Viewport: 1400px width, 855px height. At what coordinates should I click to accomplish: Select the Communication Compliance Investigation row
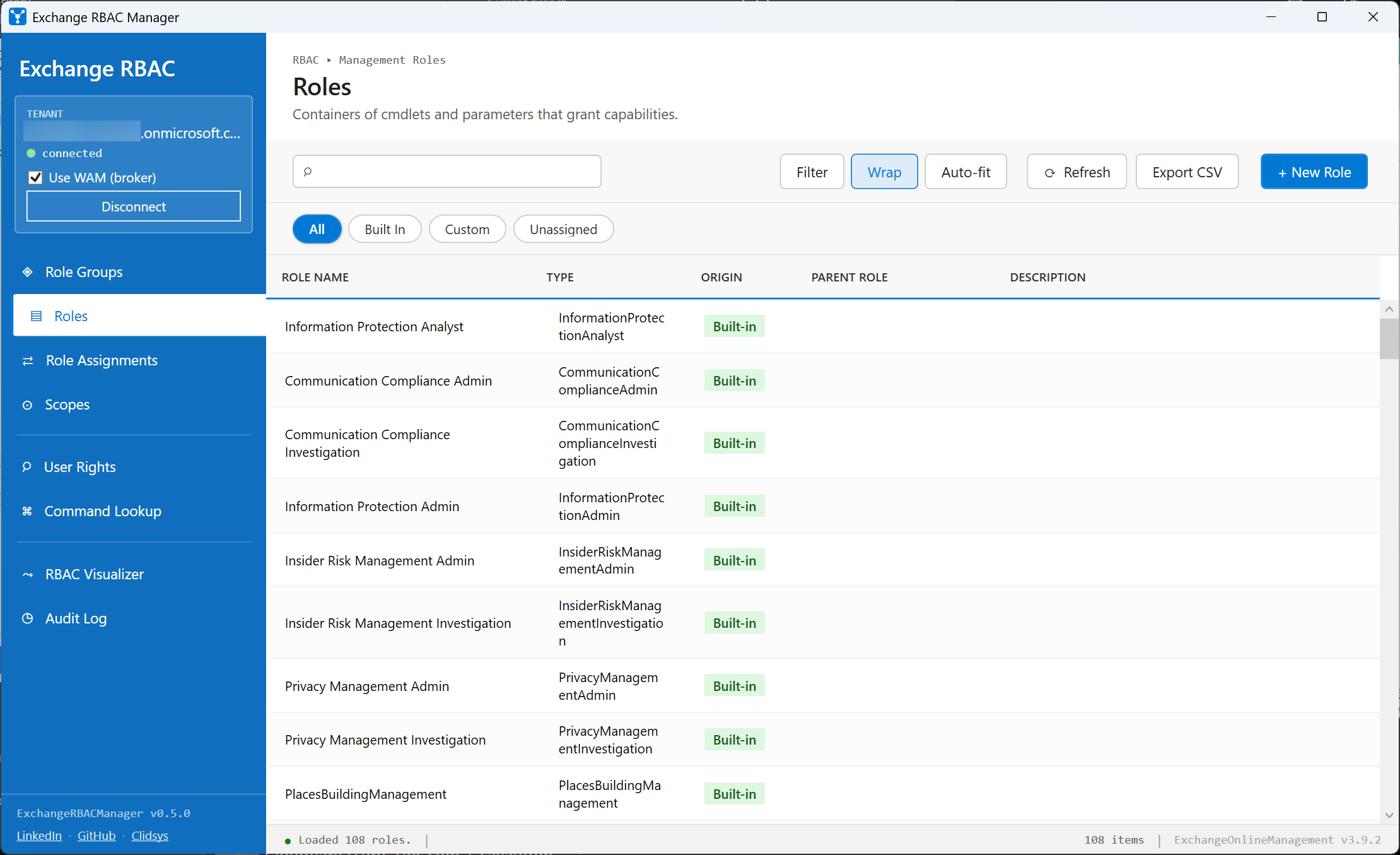coord(823,443)
